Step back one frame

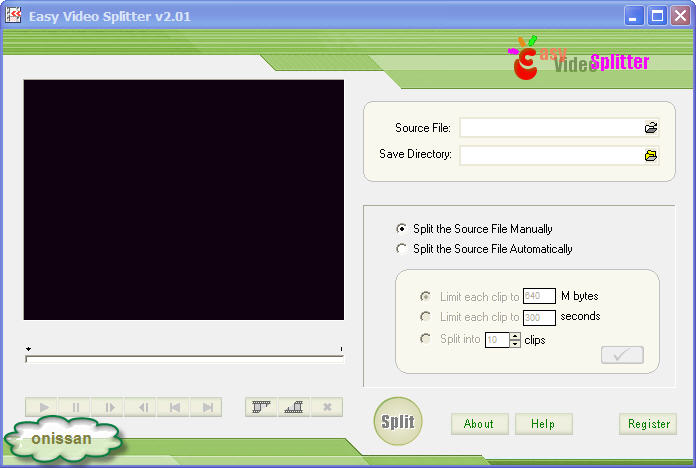pos(142,407)
